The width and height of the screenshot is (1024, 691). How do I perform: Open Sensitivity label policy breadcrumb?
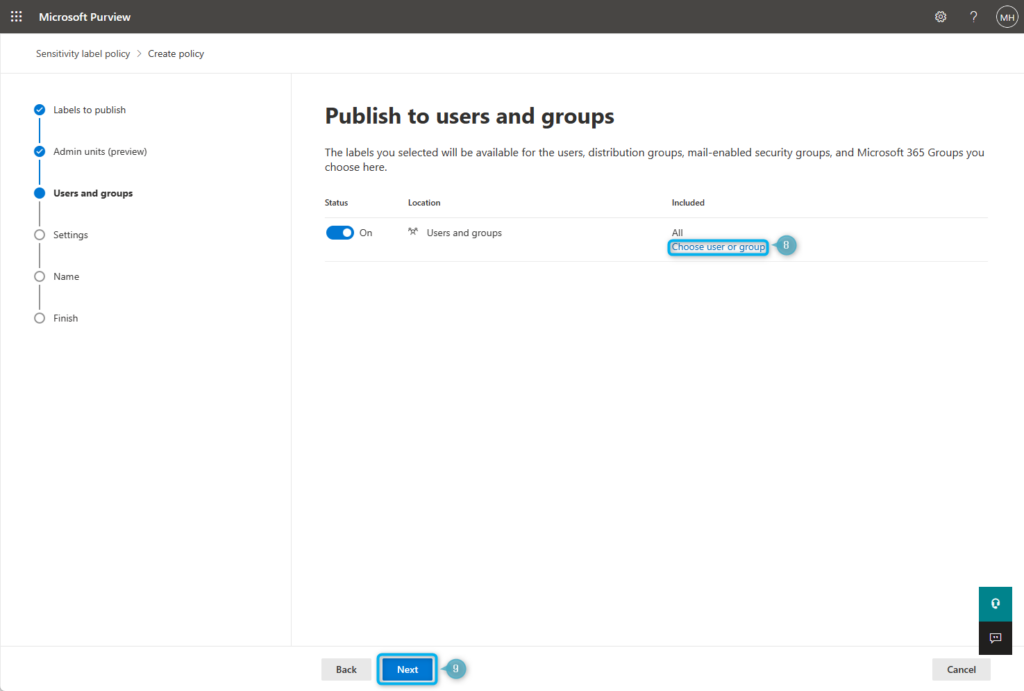click(x=82, y=53)
